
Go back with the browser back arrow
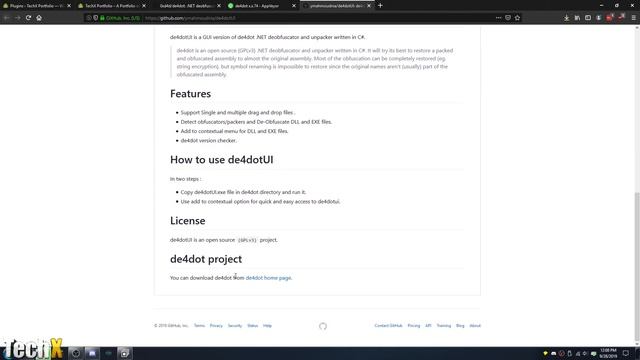click(7, 18)
